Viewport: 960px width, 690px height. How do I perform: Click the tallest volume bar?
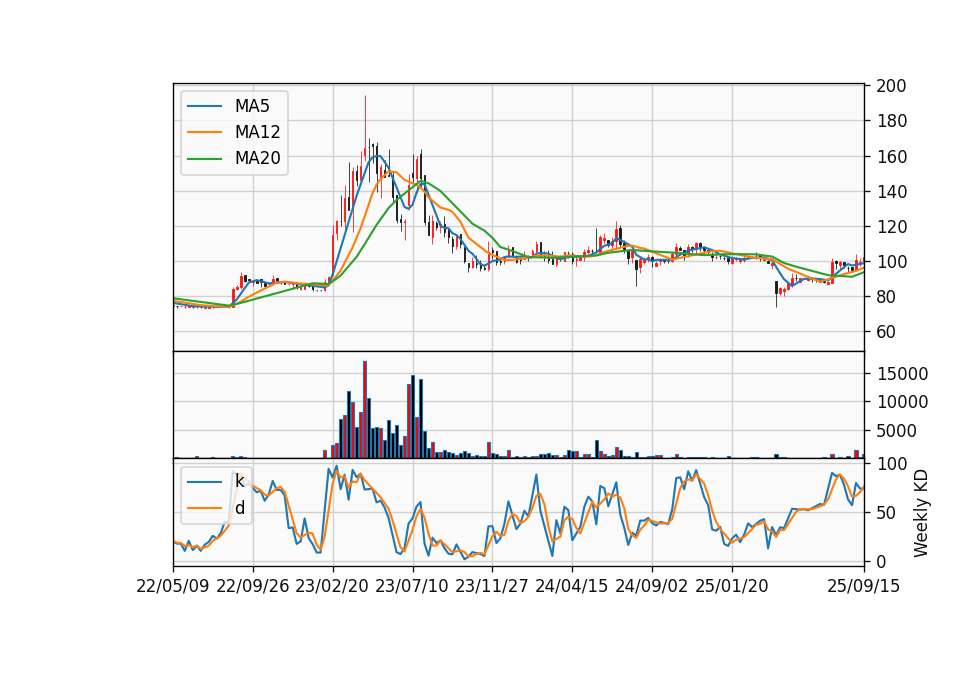tap(365, 410)
